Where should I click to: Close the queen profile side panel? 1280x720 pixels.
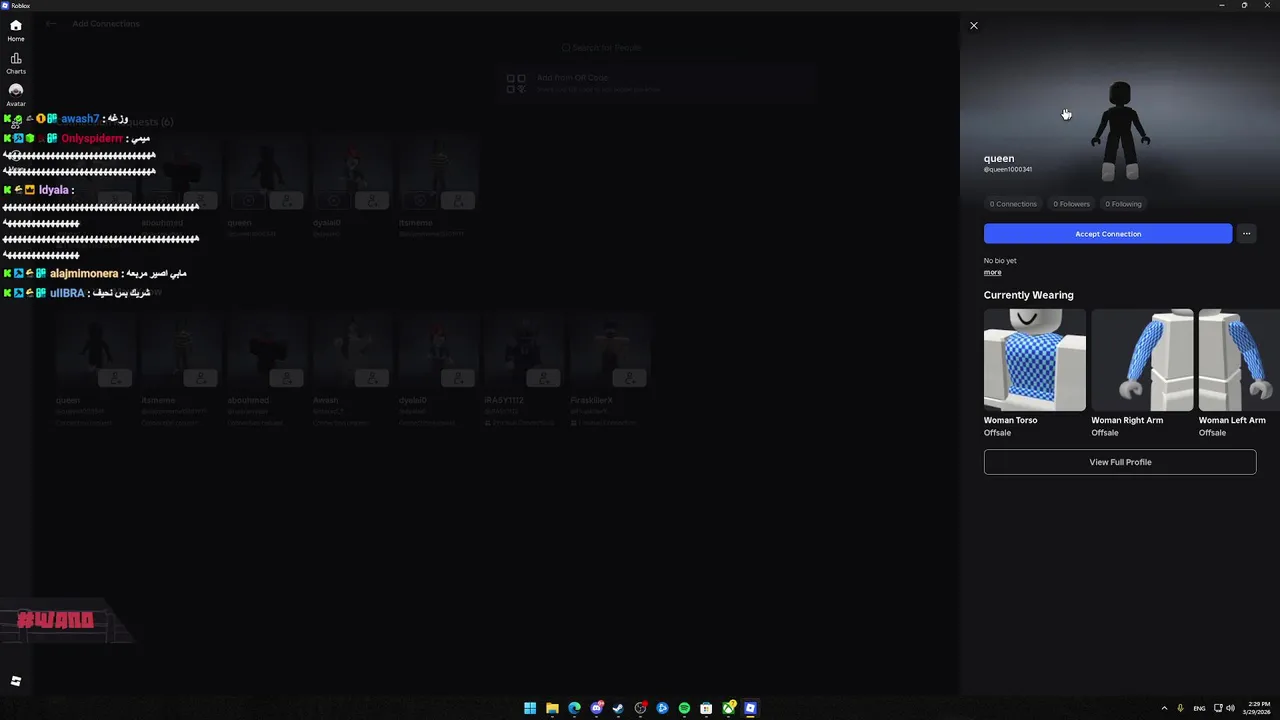pos(974,26)
